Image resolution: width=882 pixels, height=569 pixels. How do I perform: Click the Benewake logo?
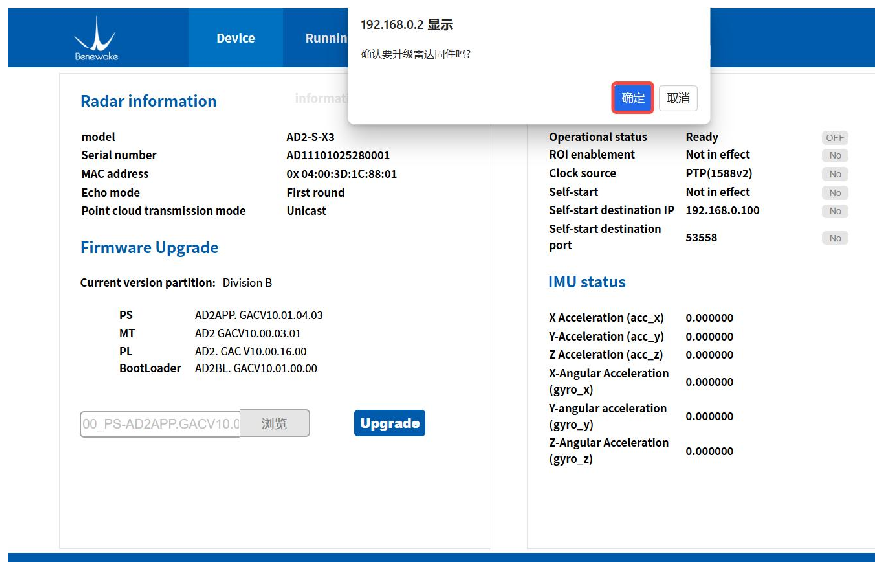[x=96, y=39]
